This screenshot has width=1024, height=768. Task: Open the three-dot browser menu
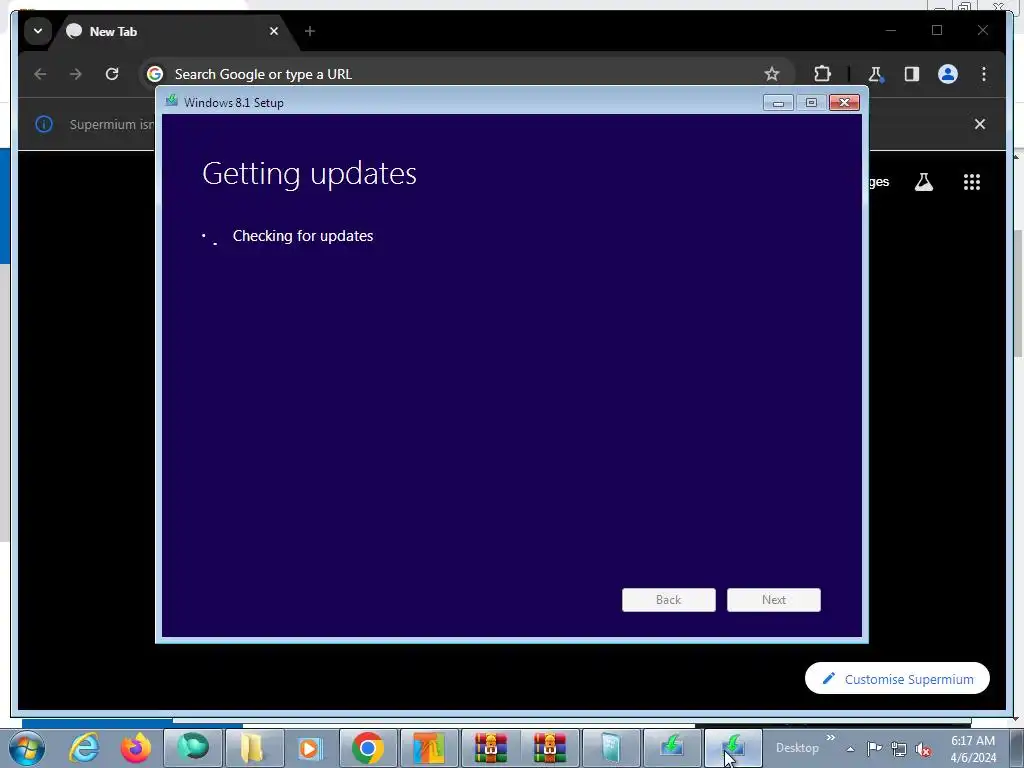984,74
